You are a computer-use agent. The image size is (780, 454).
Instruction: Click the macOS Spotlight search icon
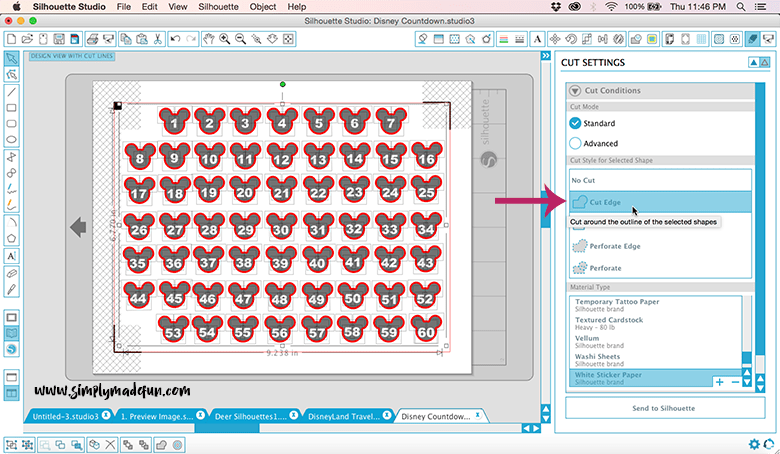tap(741, 7)
